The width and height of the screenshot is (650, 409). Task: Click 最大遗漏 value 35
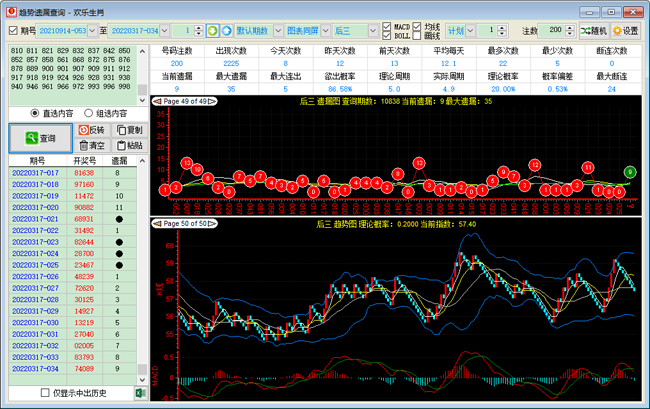click(x=231, y=89)
